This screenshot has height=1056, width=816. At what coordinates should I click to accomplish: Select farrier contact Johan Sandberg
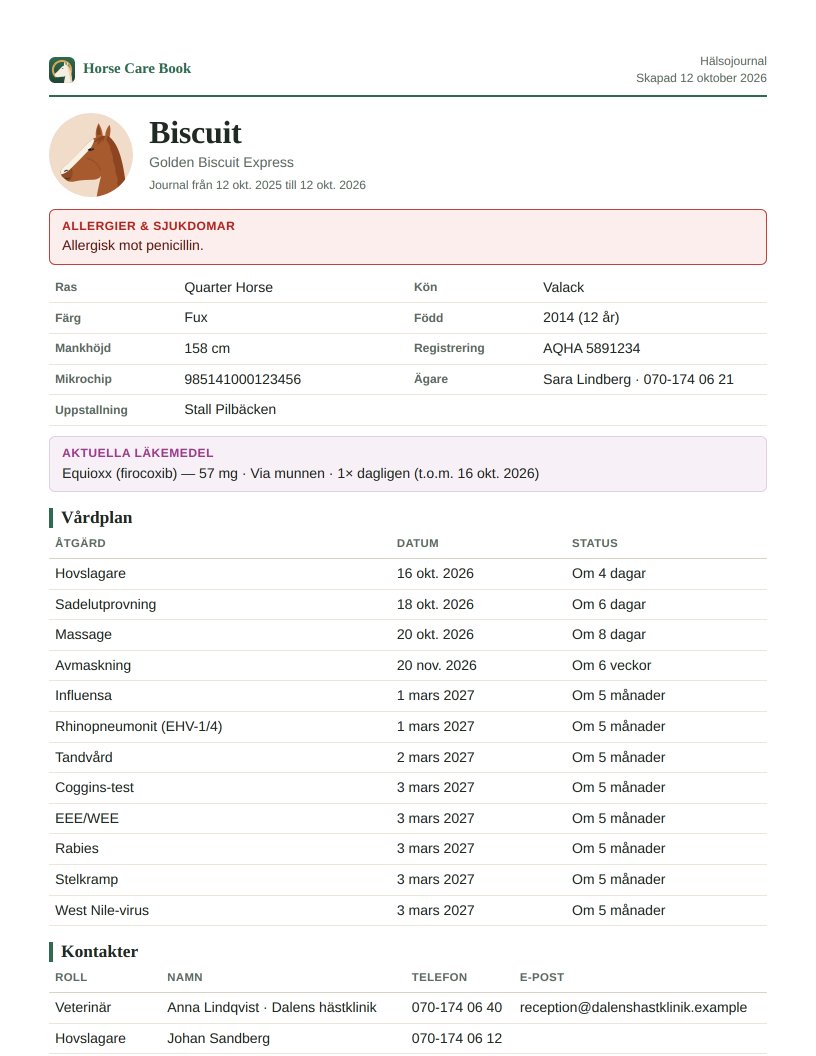(x=218, y=1038)
